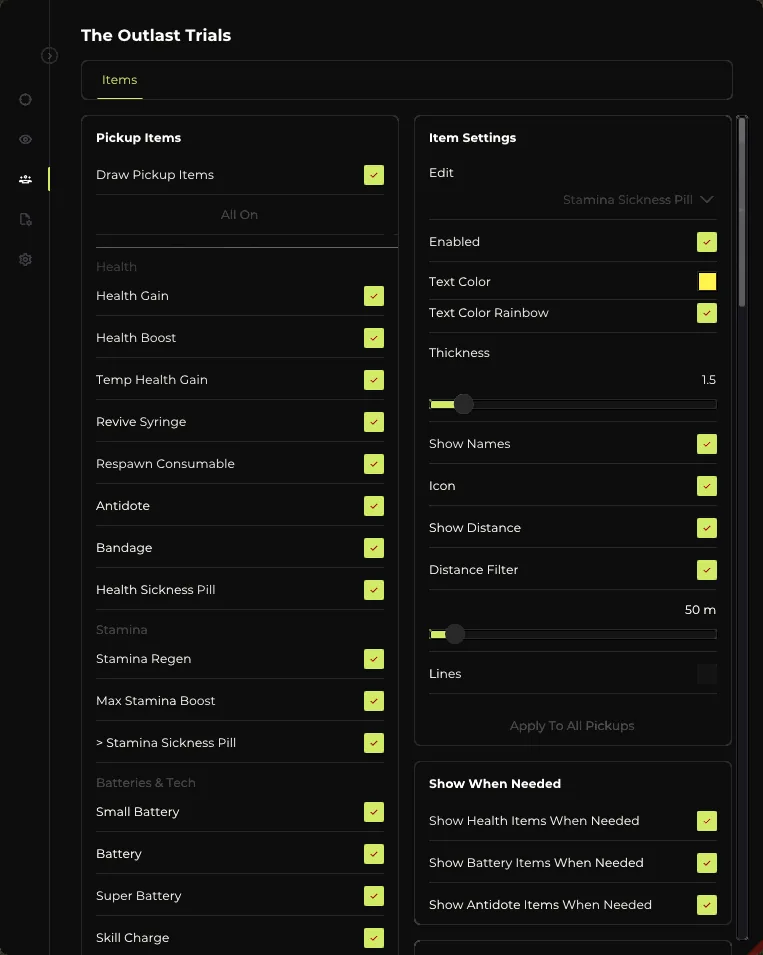Toggle Antidote checkbox
763x955 pixels.
[374, 506]
